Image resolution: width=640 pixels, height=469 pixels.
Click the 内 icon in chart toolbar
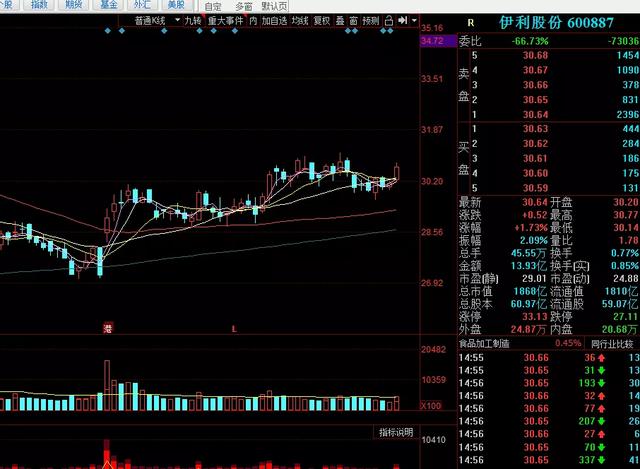253,20
